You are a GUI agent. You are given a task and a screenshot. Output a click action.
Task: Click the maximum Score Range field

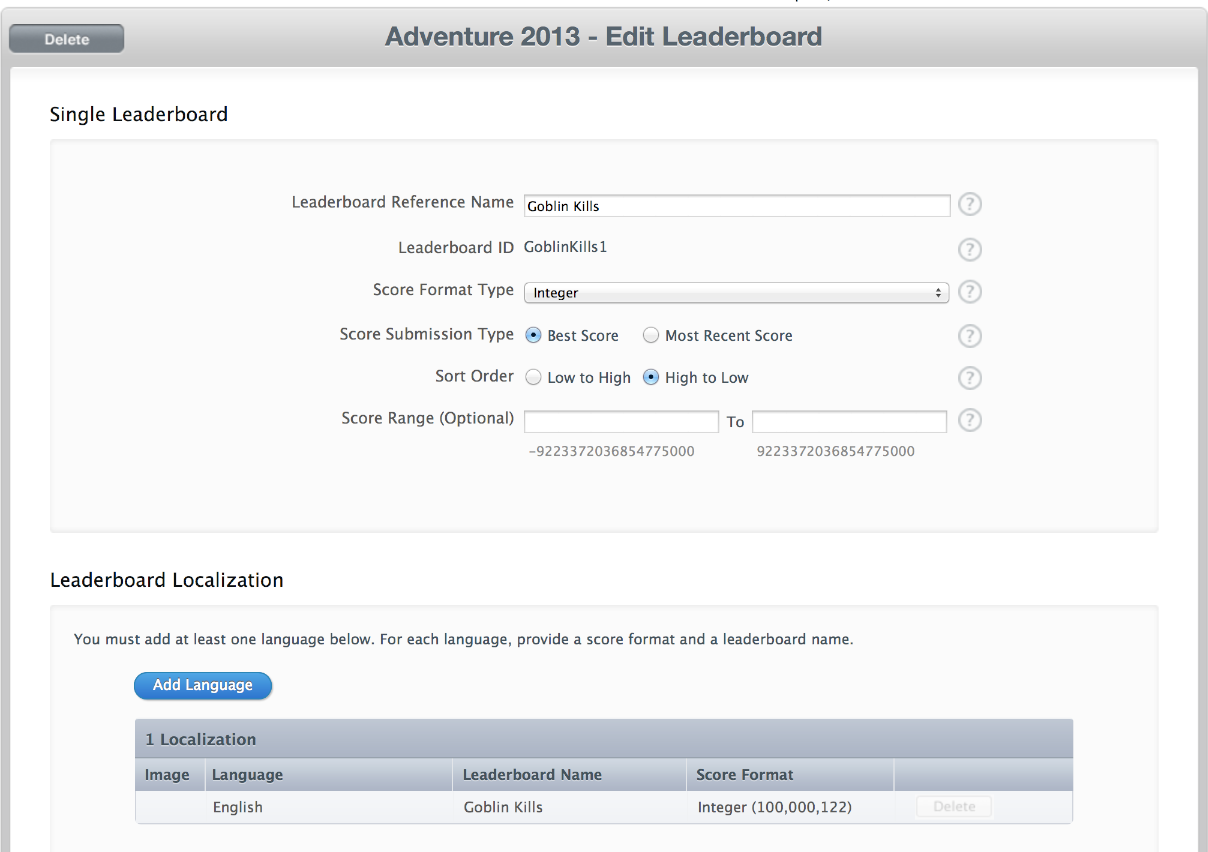click(849, 421)
